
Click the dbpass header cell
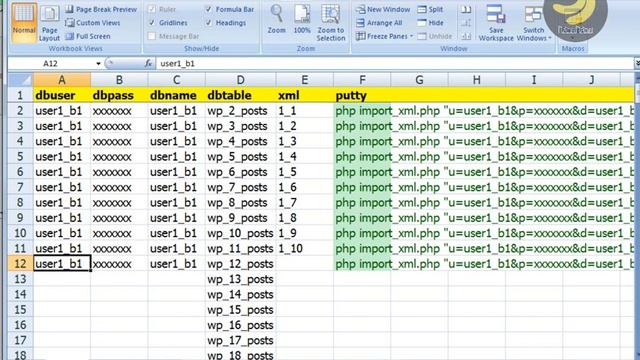tap(119, 95)
